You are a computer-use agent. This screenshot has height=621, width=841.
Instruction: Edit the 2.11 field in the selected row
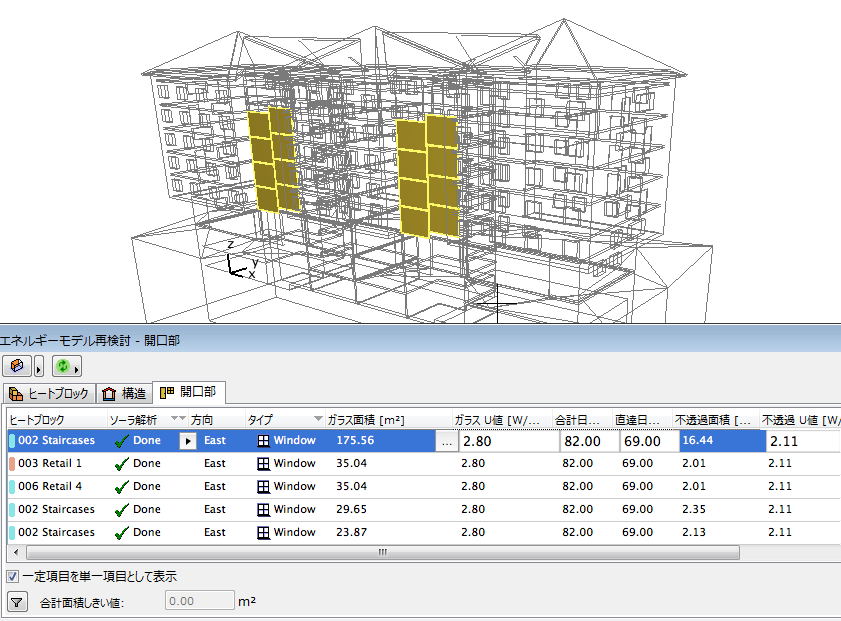pyautogui.click(x=802, y=441)
